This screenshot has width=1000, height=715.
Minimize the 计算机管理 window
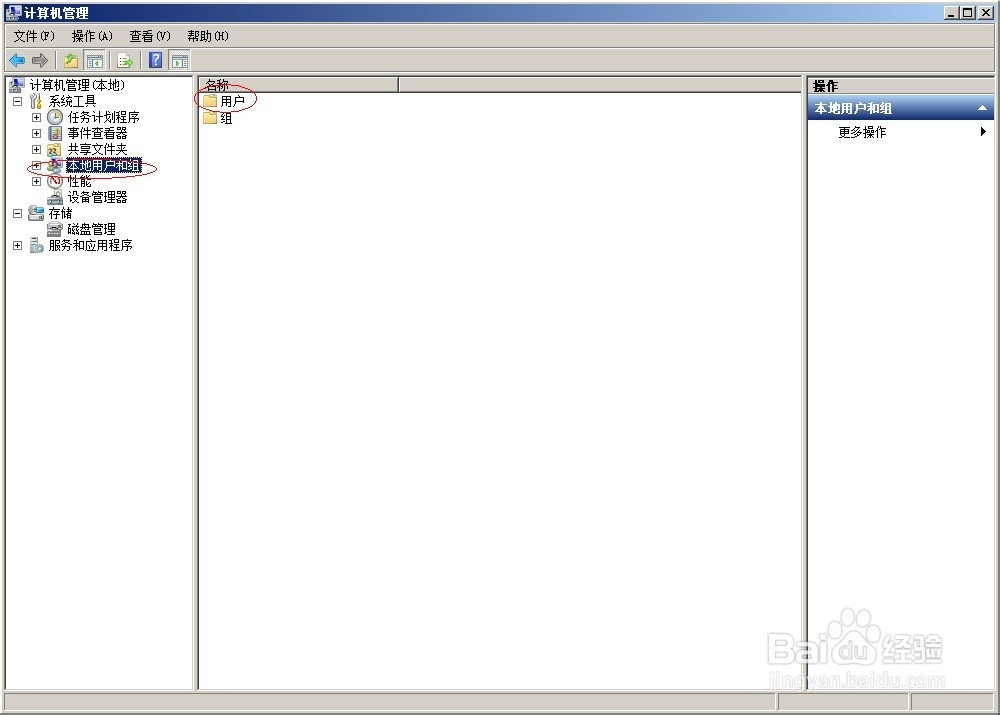[x=951, y=12]
